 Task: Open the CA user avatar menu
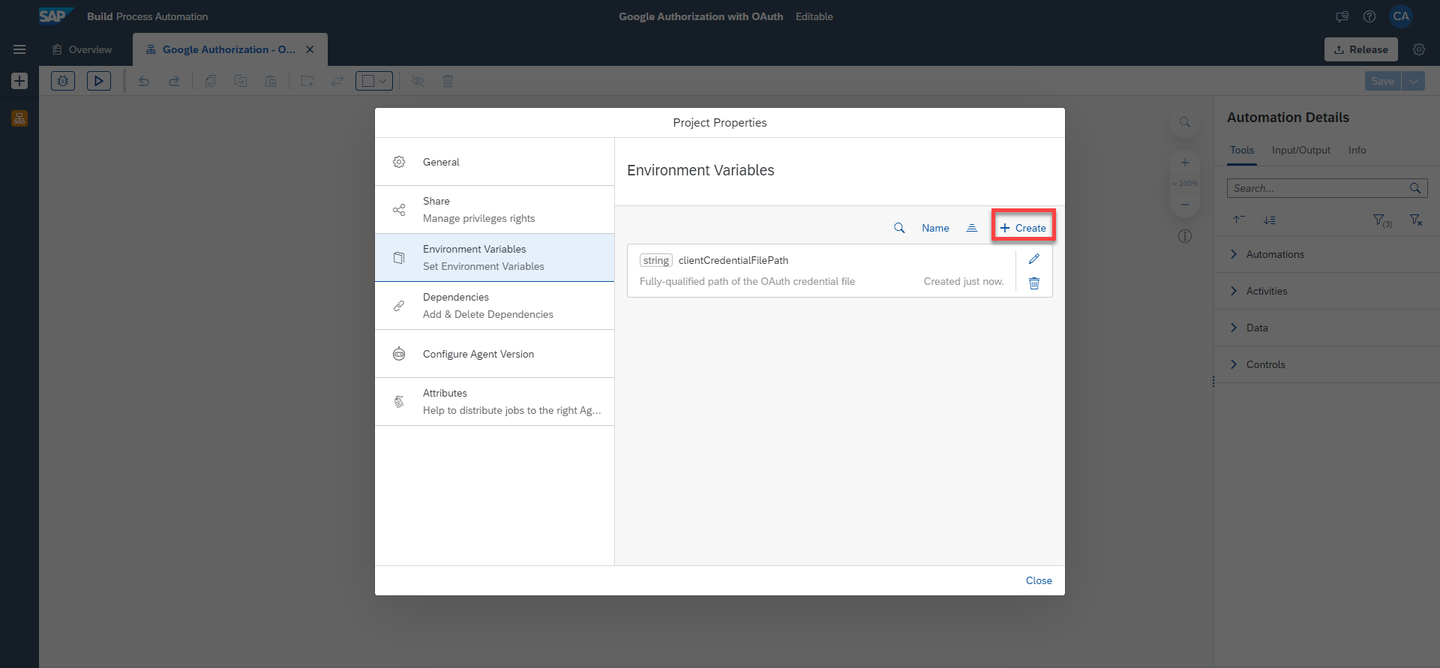[1401, 16]
